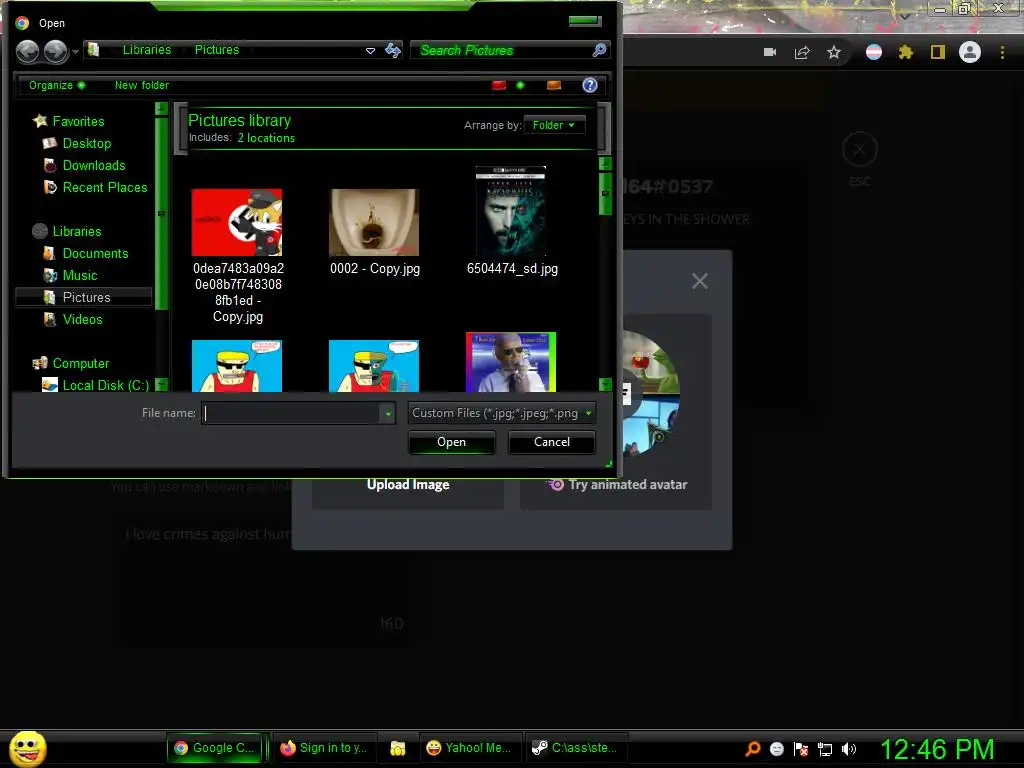Select Pictures library in navigation pane

pyautogui.click(x=84, y=297)
